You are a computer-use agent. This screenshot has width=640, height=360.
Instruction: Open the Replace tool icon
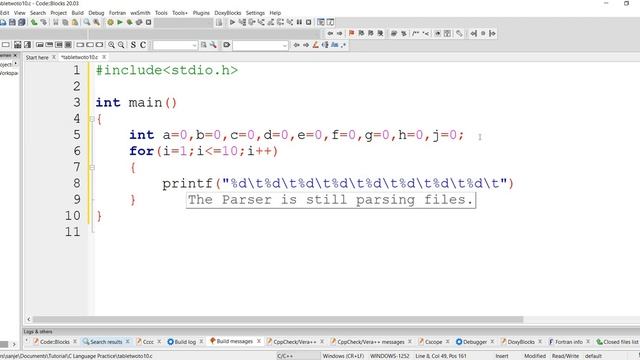click(96, 22)
